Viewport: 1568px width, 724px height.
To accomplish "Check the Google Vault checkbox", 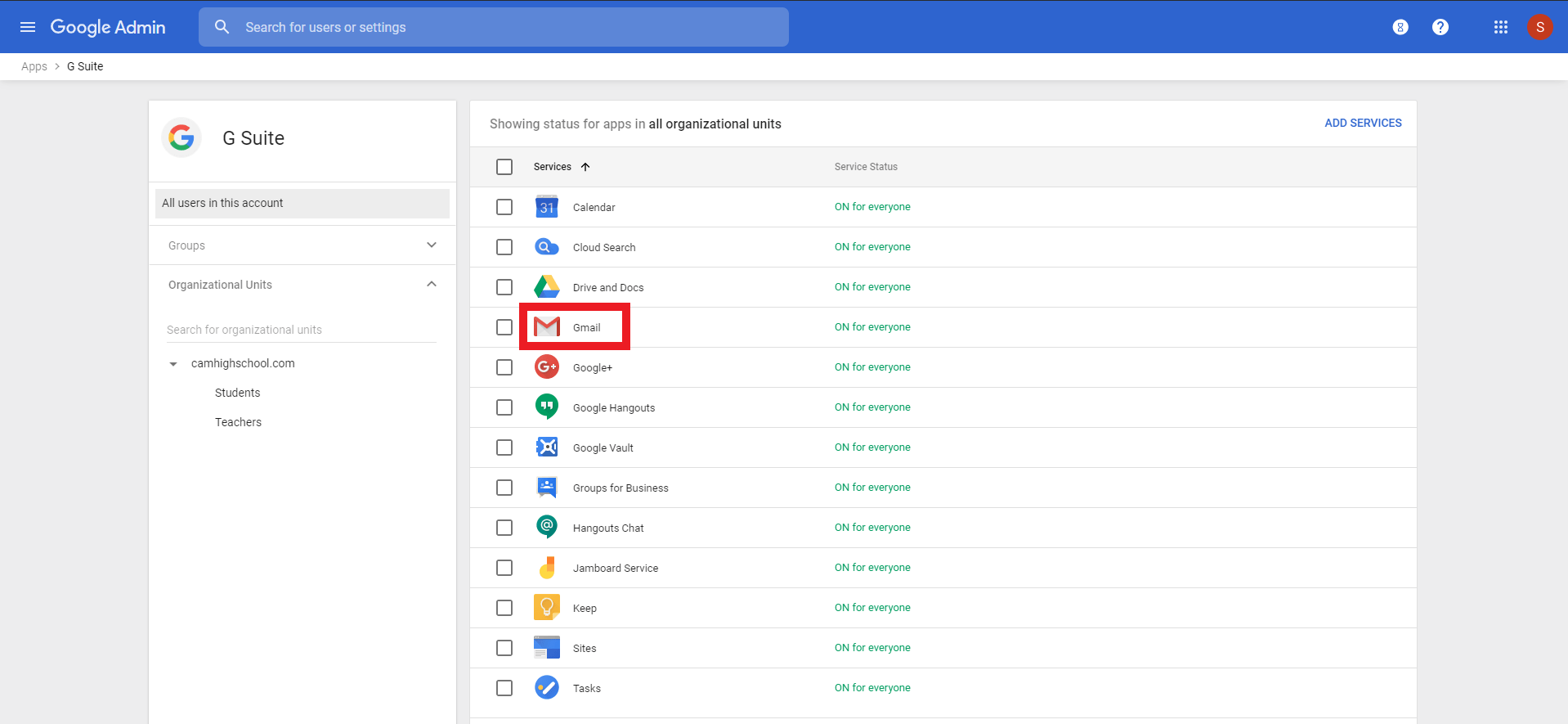I will tap(504, 447).
